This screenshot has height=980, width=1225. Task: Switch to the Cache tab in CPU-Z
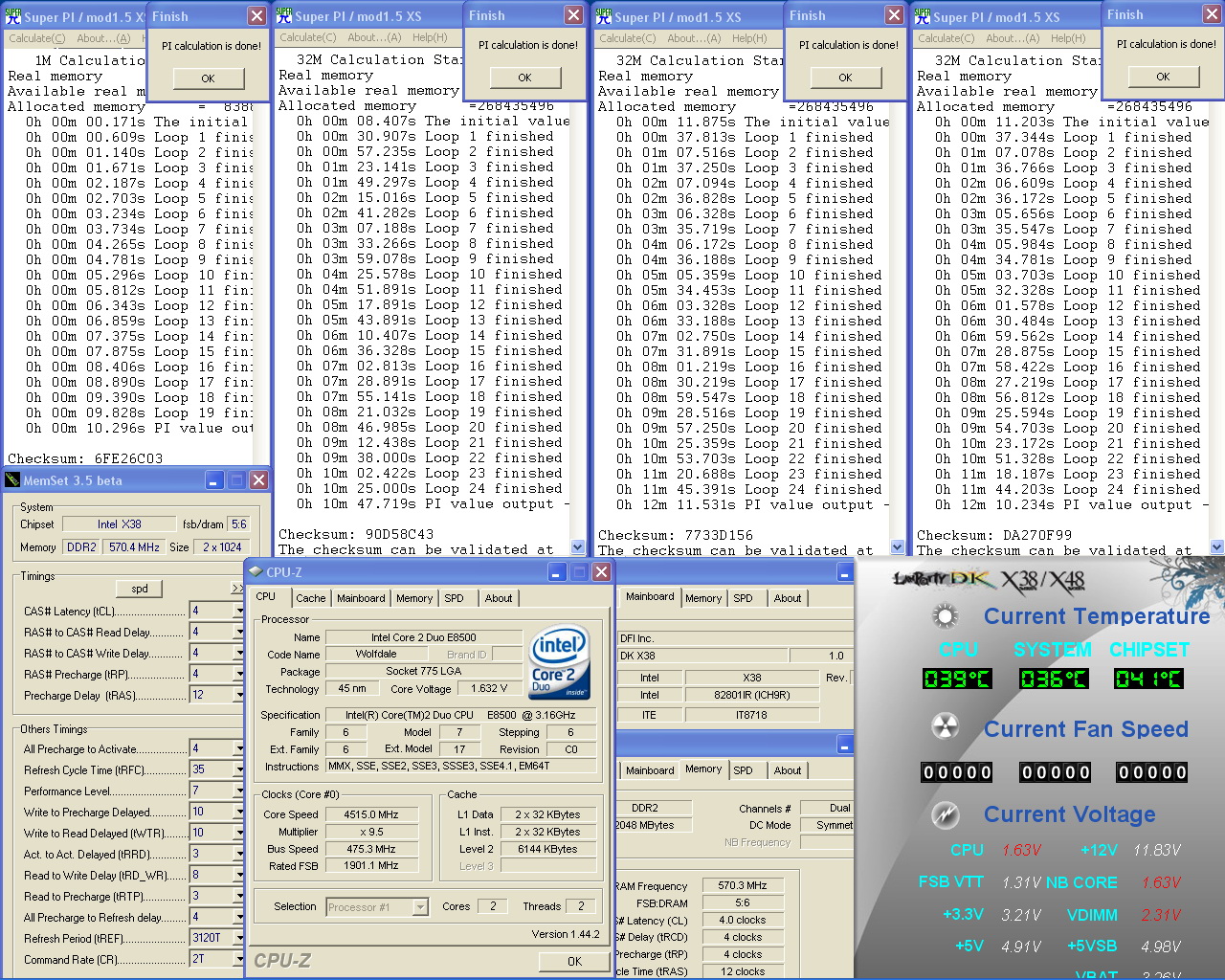pos(310,598)
